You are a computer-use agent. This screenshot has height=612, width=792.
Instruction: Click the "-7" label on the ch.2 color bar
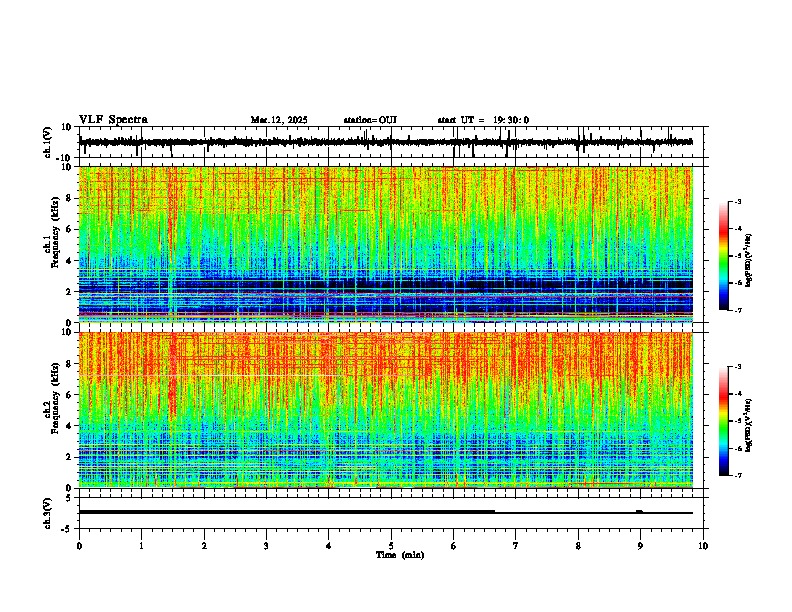click(738, 475)
